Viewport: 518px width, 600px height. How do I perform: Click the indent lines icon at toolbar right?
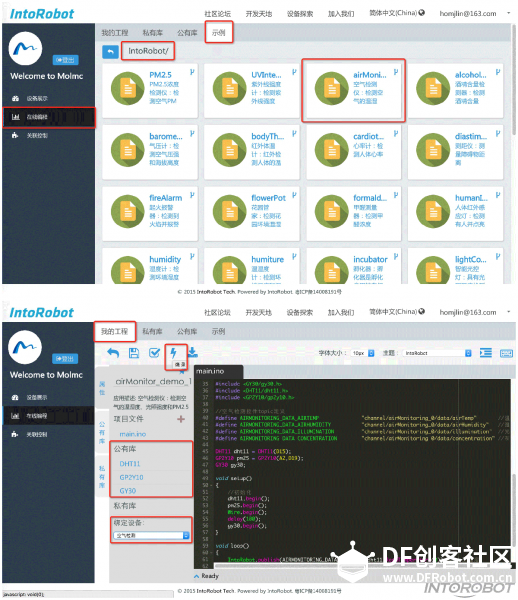[x=485, y=353]
